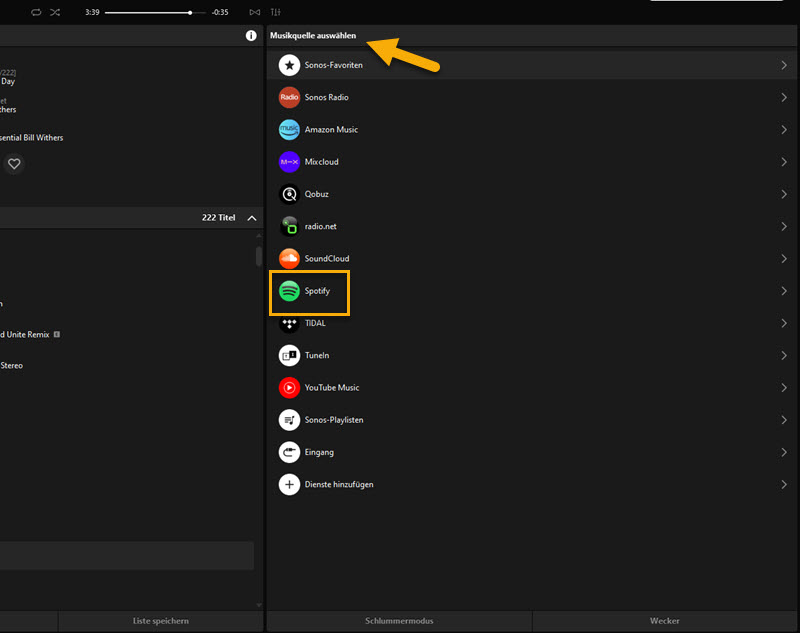Click the TIDAL icon
This screenshot has width=800, height=633.
pyautogui.click(x=289, y=323)
